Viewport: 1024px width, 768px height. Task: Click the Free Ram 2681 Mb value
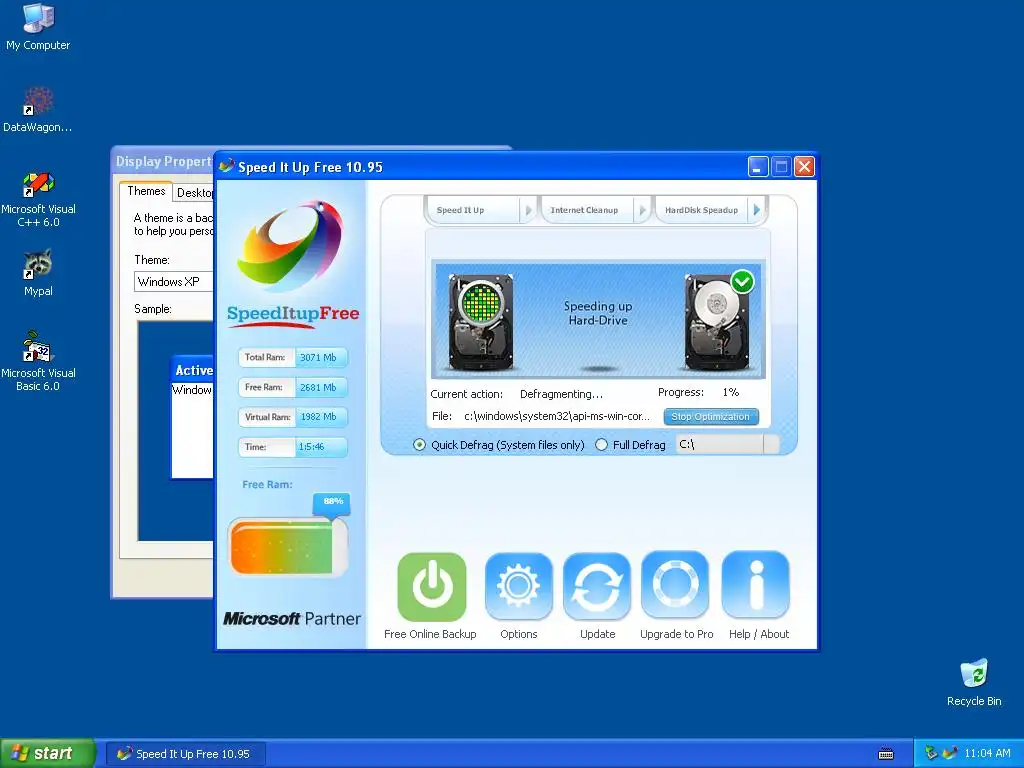pyautogui.click(x=318, y=387)
